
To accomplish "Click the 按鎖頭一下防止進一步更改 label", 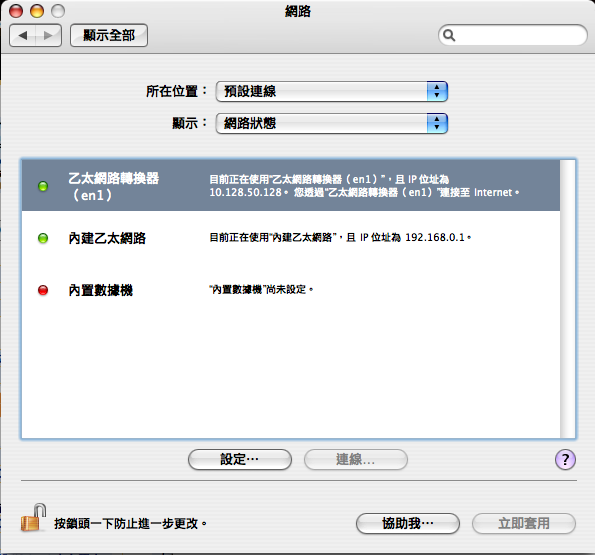I will 130,524.
